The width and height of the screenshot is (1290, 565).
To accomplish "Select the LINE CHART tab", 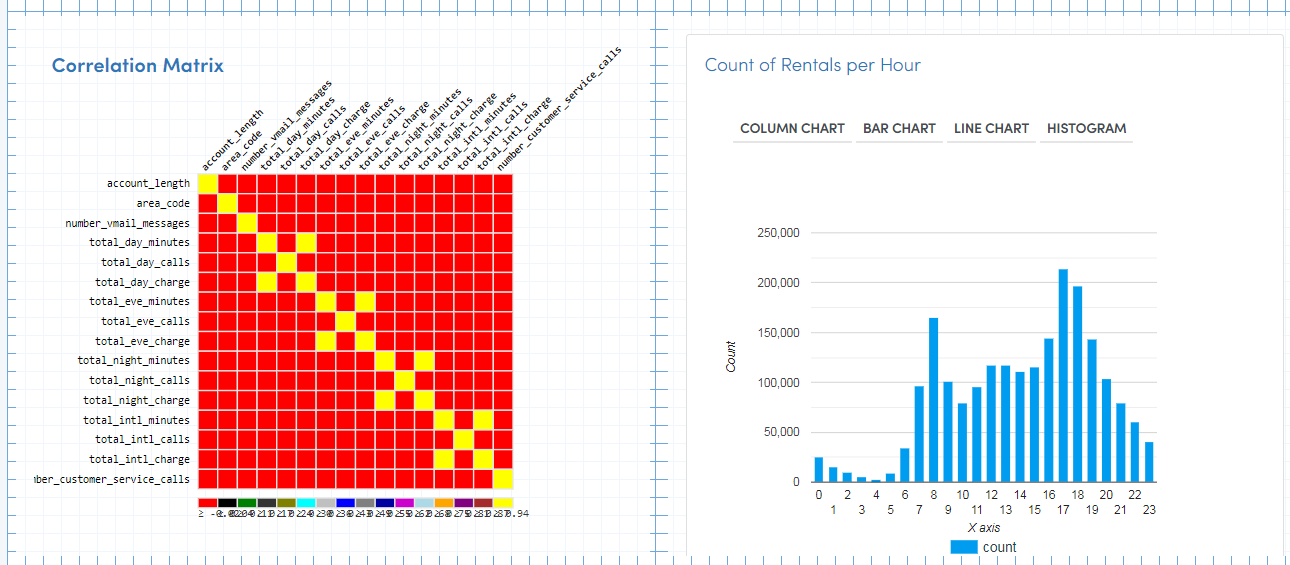I will [991, 129].
